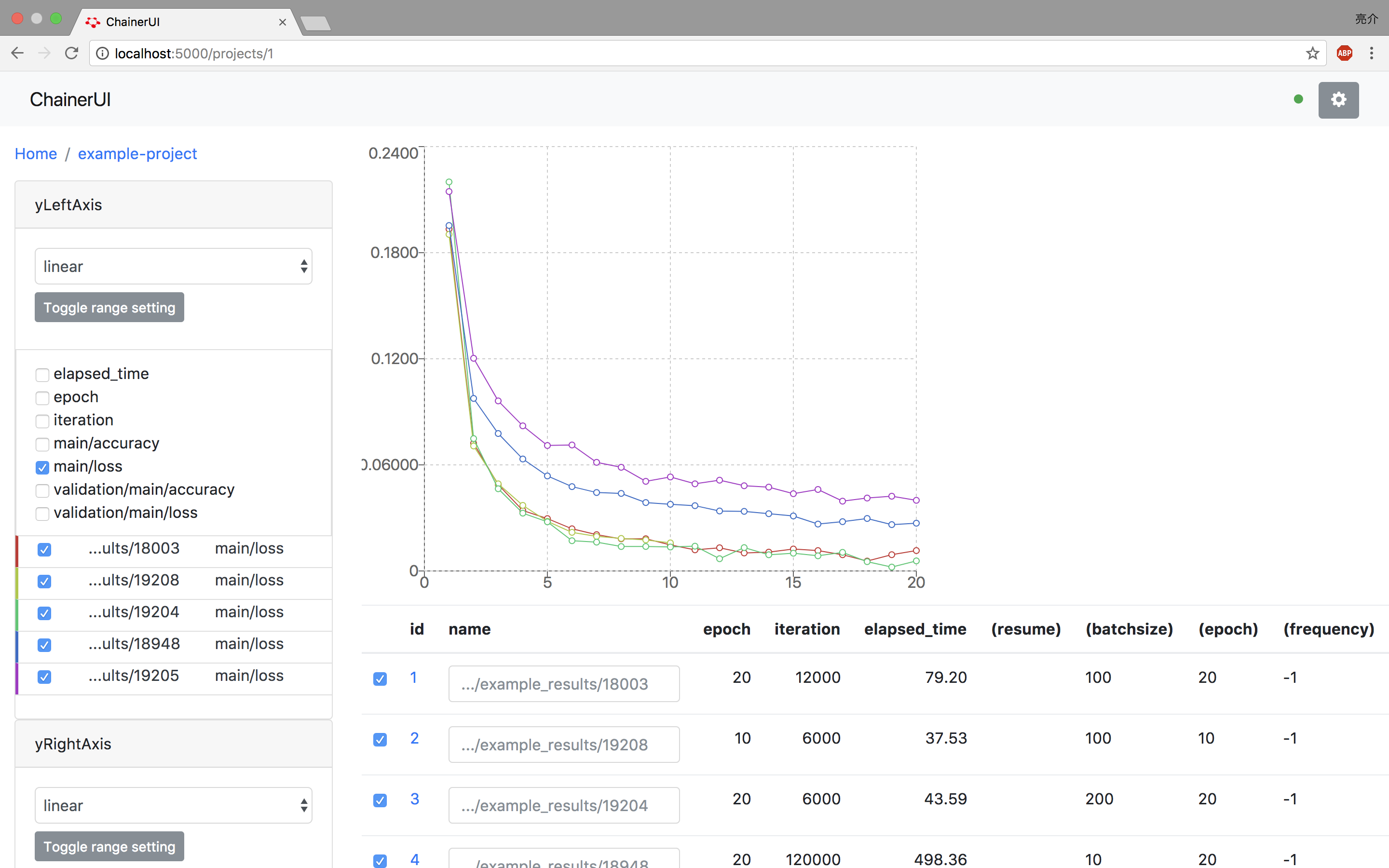The image size is (1389, 868).
Task: Click yRightAxis Toggle range setting button
Action: (109, 846)
